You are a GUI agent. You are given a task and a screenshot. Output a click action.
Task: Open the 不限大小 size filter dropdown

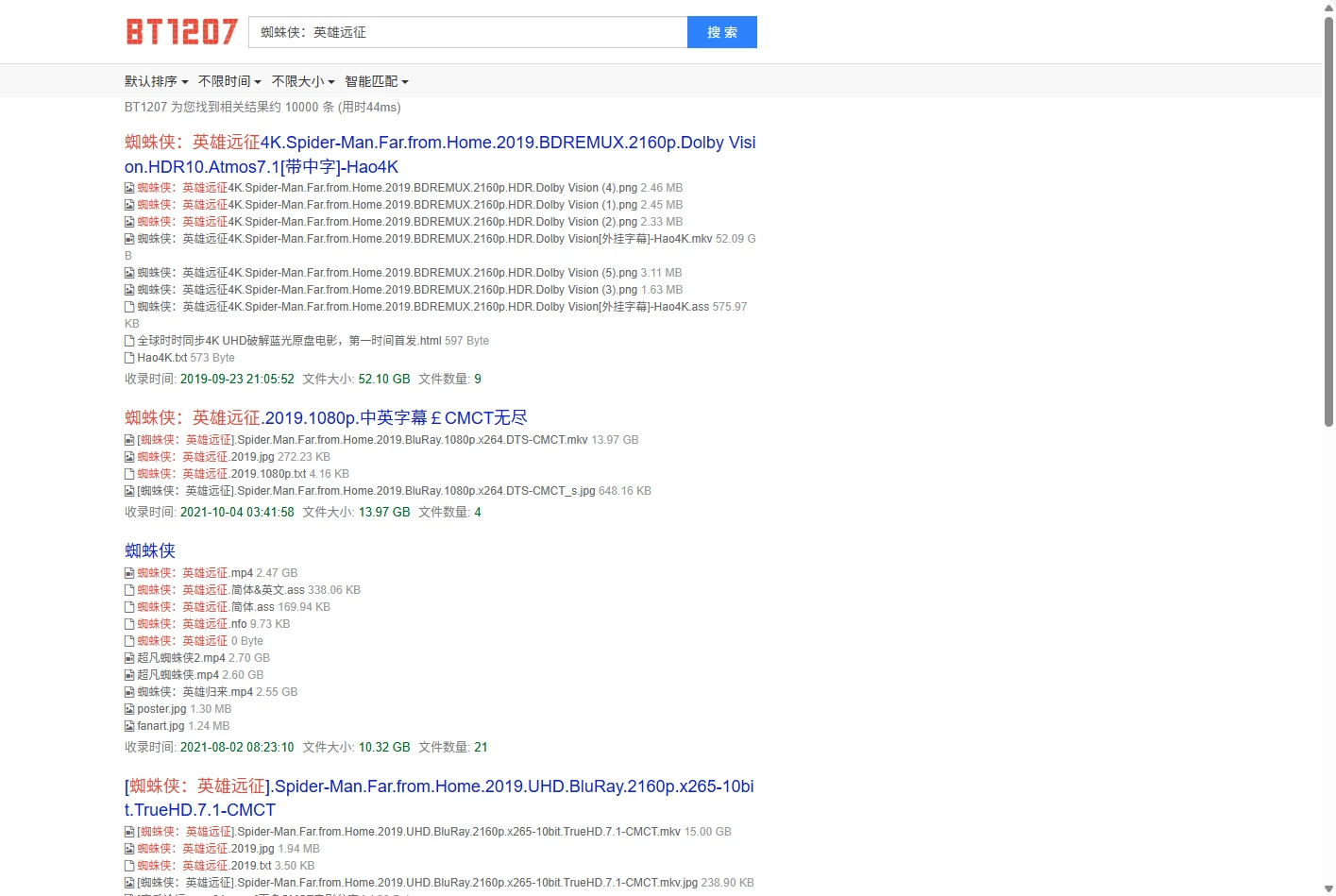(303, 81)
